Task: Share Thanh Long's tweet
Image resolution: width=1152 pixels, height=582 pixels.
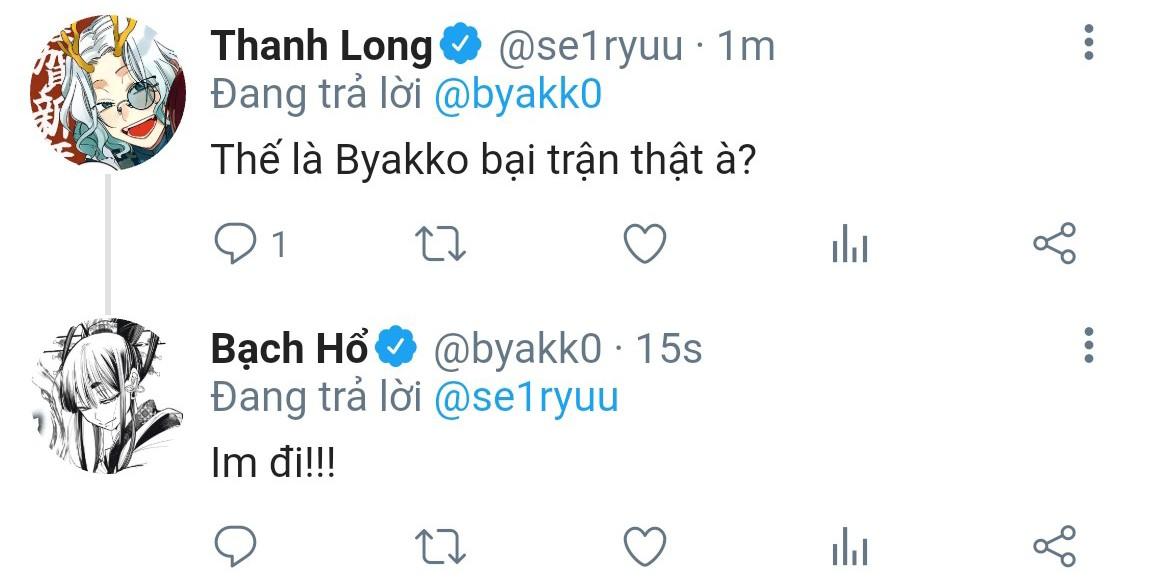Action: [1054, 244]
